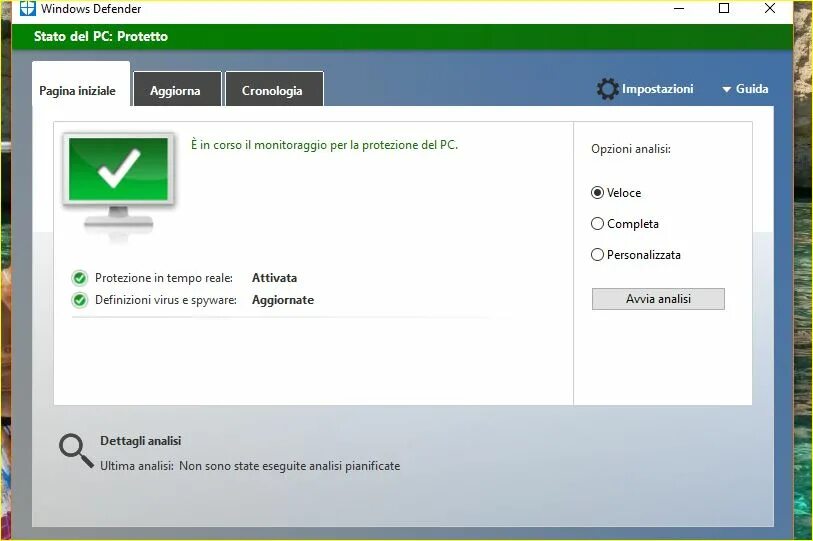
Task: Click the Impostazioni gear icon
Action: click(x=607, y=89)
